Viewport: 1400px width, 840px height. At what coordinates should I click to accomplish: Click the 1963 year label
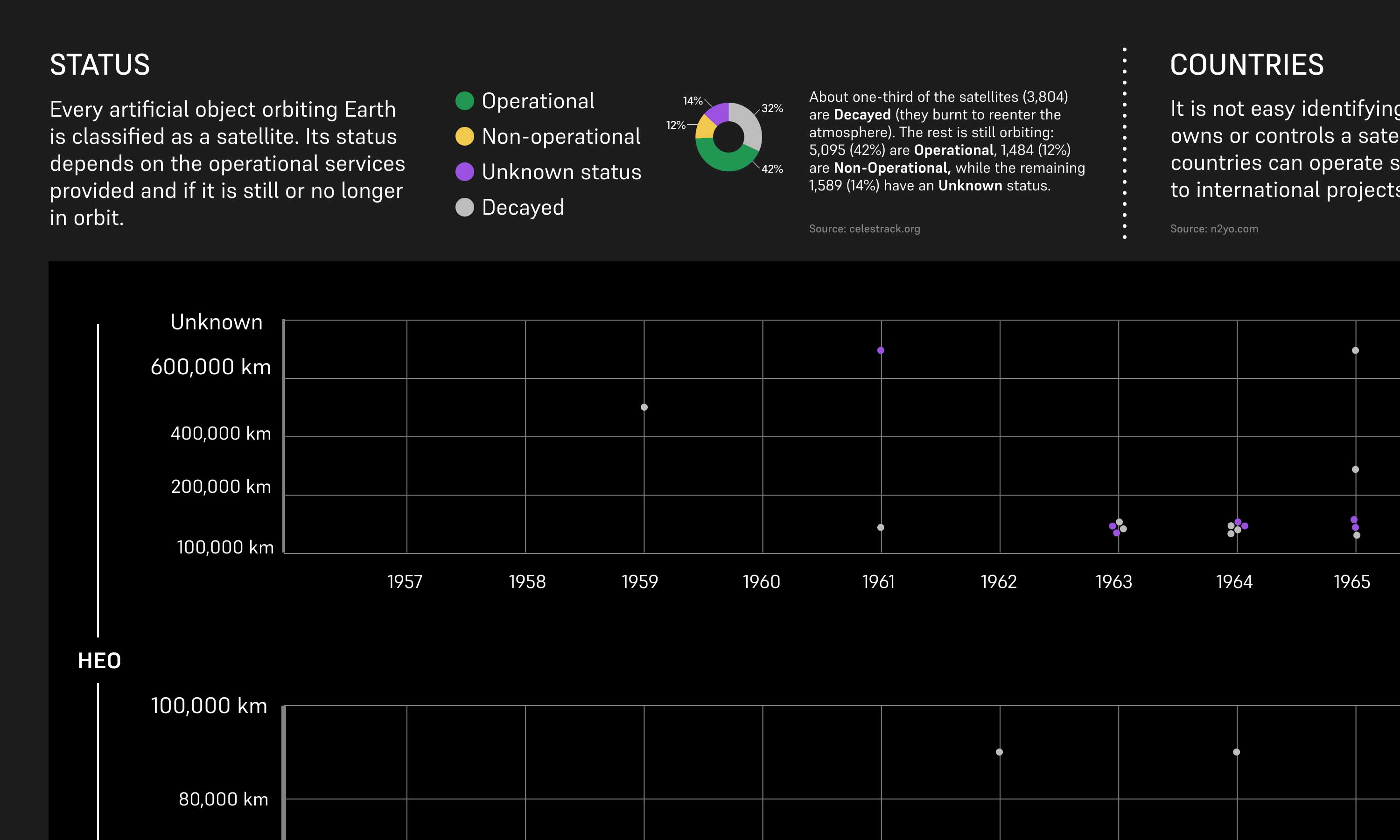[1113, 582]
